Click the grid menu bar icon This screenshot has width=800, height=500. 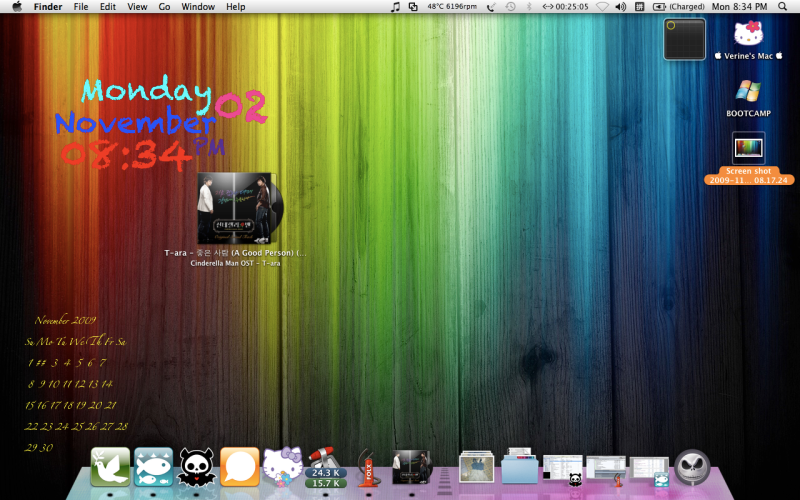pos(639,7)
